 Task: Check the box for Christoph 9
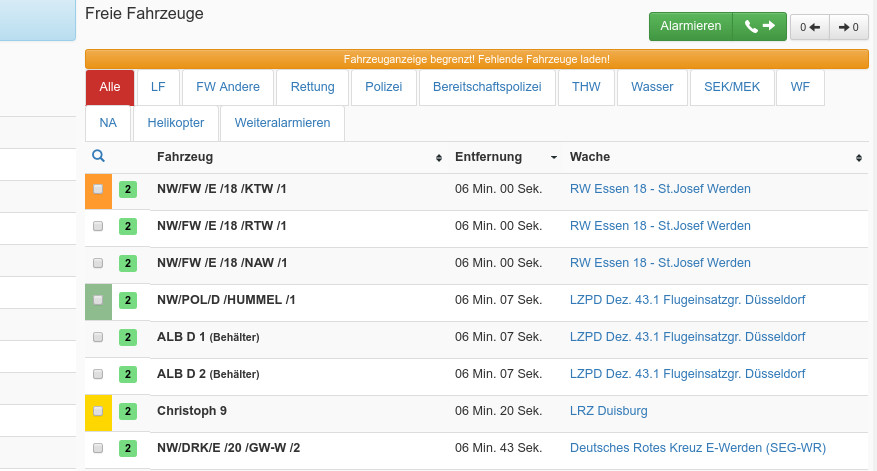(98, 411)
